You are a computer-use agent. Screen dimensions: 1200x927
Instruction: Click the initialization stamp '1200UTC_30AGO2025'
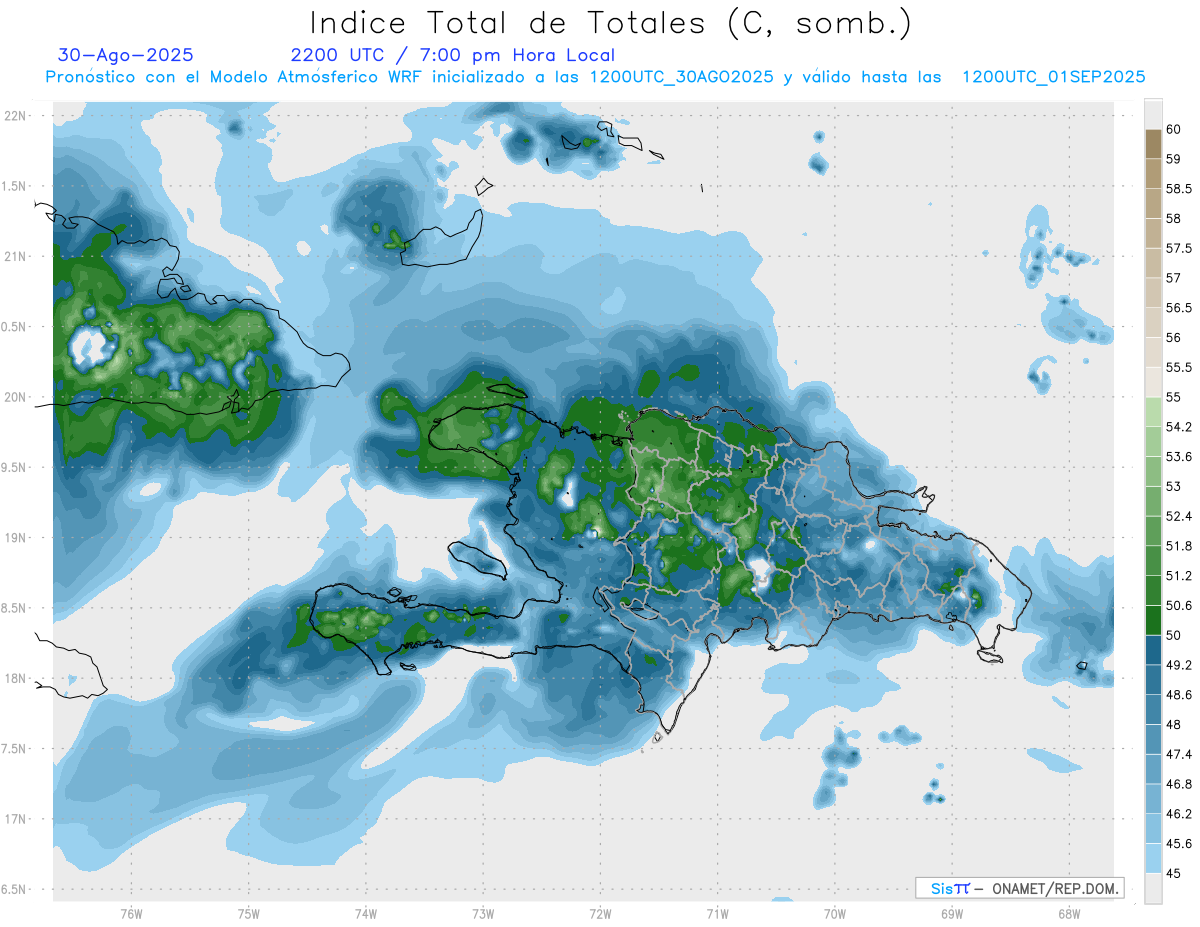[x=682, y=77]
